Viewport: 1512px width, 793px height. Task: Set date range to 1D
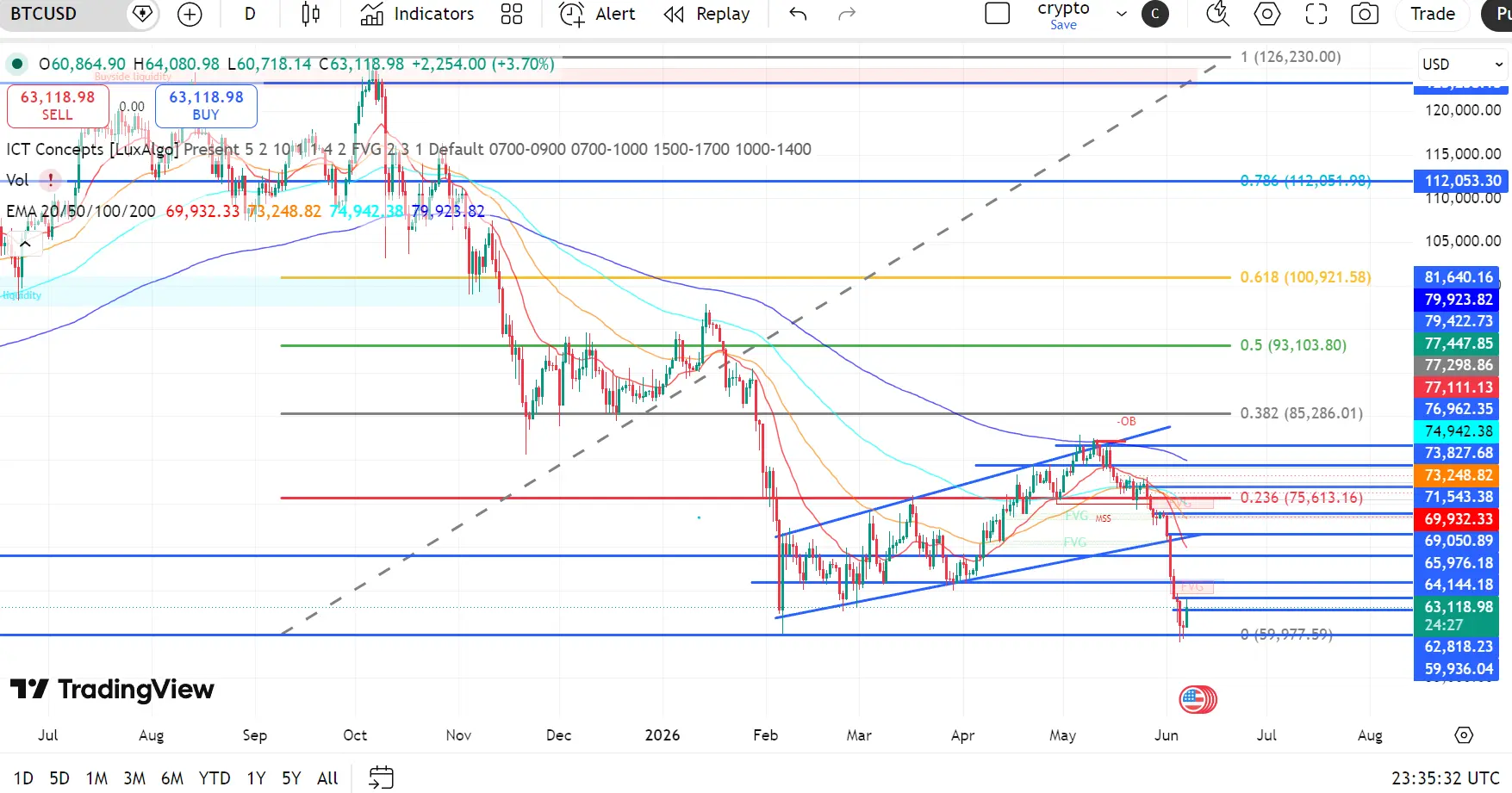coord(23,778)
